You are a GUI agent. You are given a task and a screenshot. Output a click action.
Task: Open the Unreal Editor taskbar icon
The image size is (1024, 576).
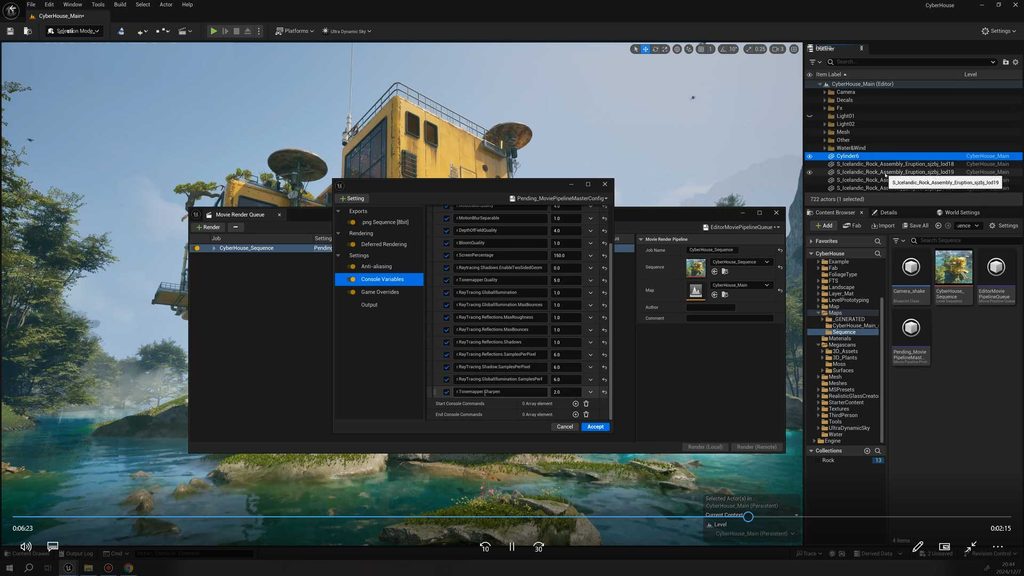(x=69, y=568)
